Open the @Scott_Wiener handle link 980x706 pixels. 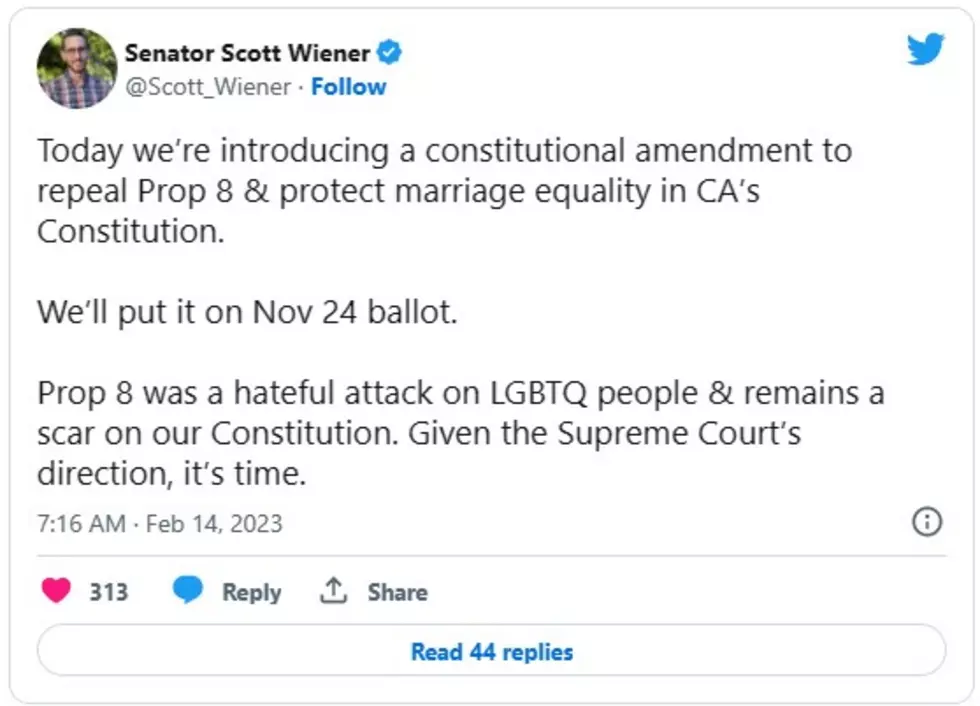208,87
